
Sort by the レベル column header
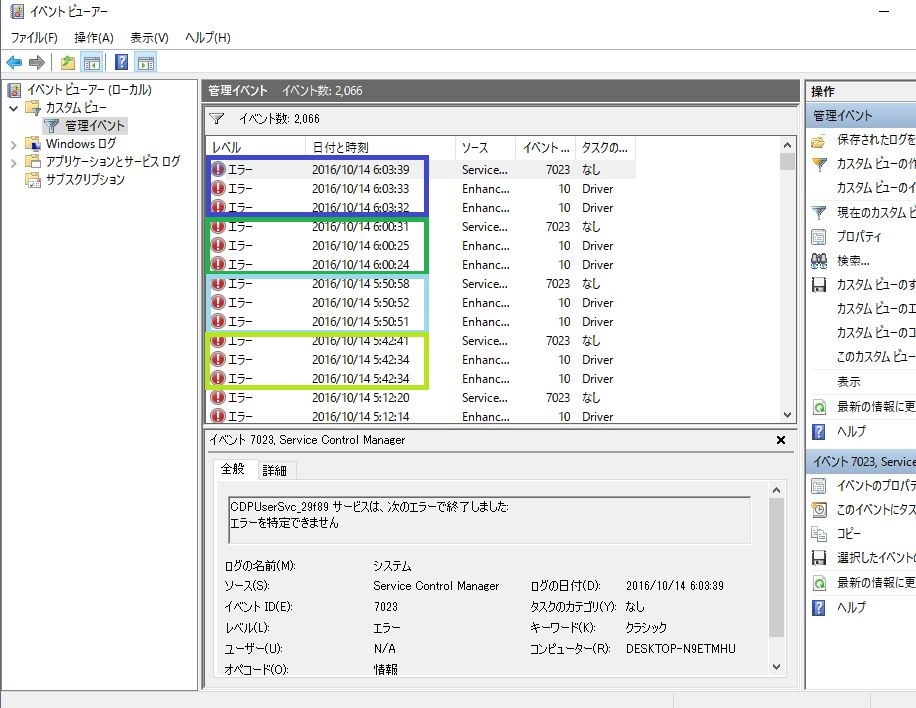point(255,148)
